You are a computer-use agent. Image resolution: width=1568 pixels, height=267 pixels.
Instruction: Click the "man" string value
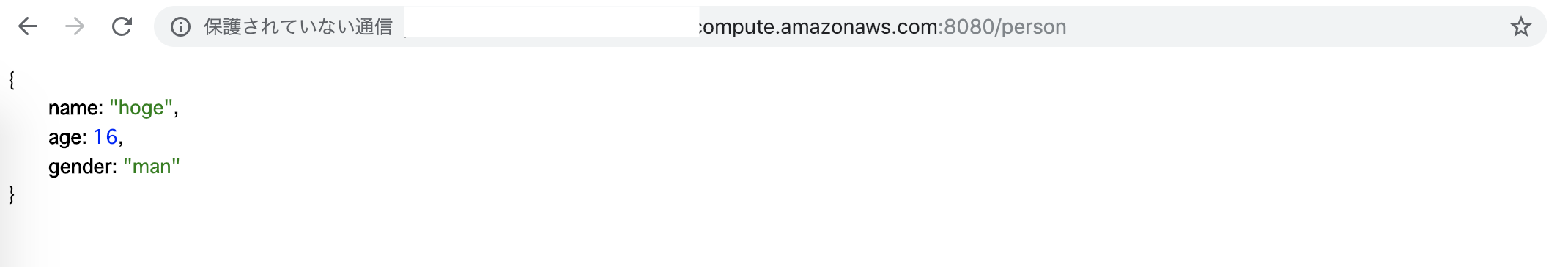click(x=152, y=167)
